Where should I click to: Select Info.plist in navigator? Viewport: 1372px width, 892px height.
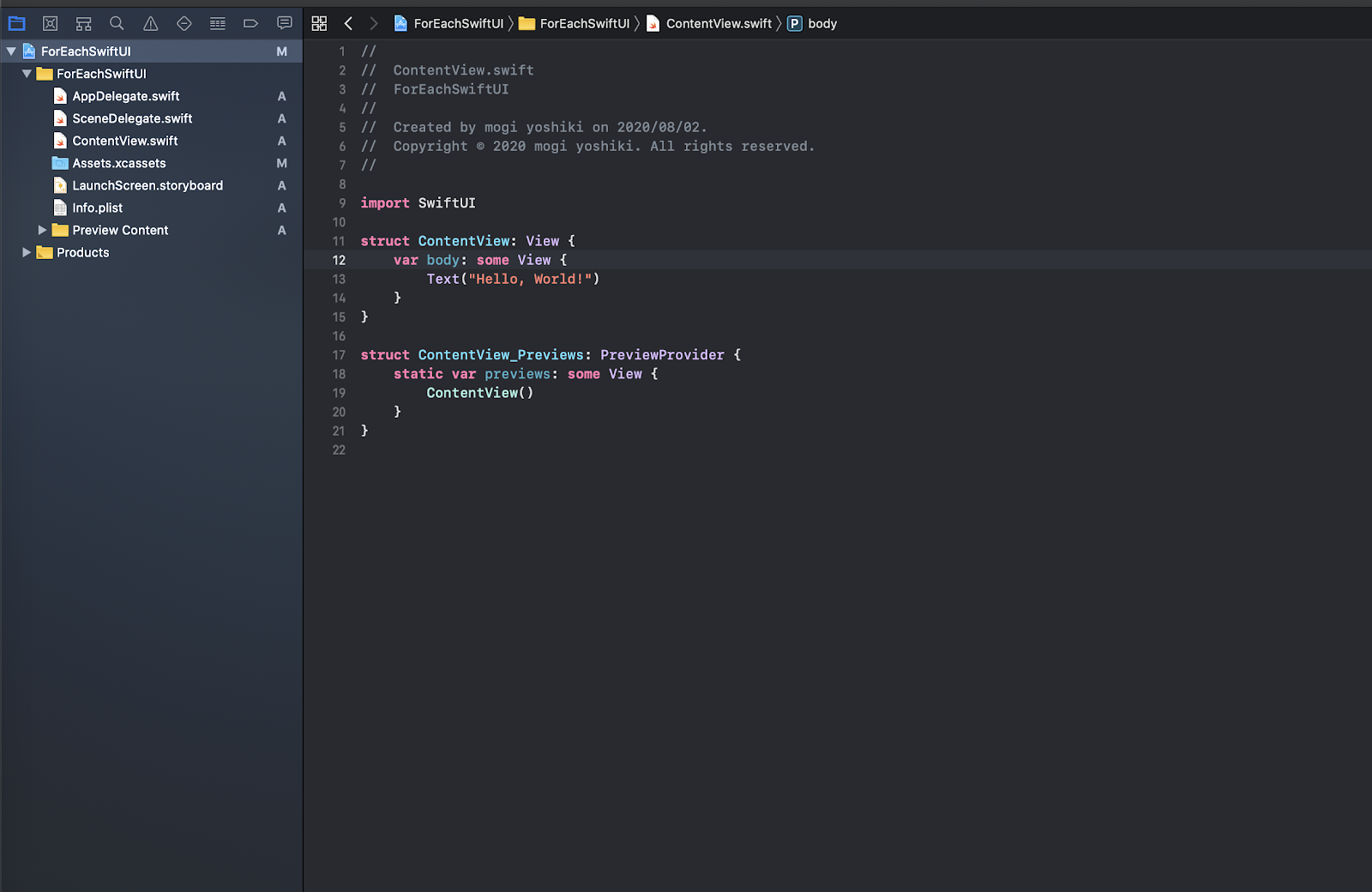pyautogui.click(x=152, y=208)
